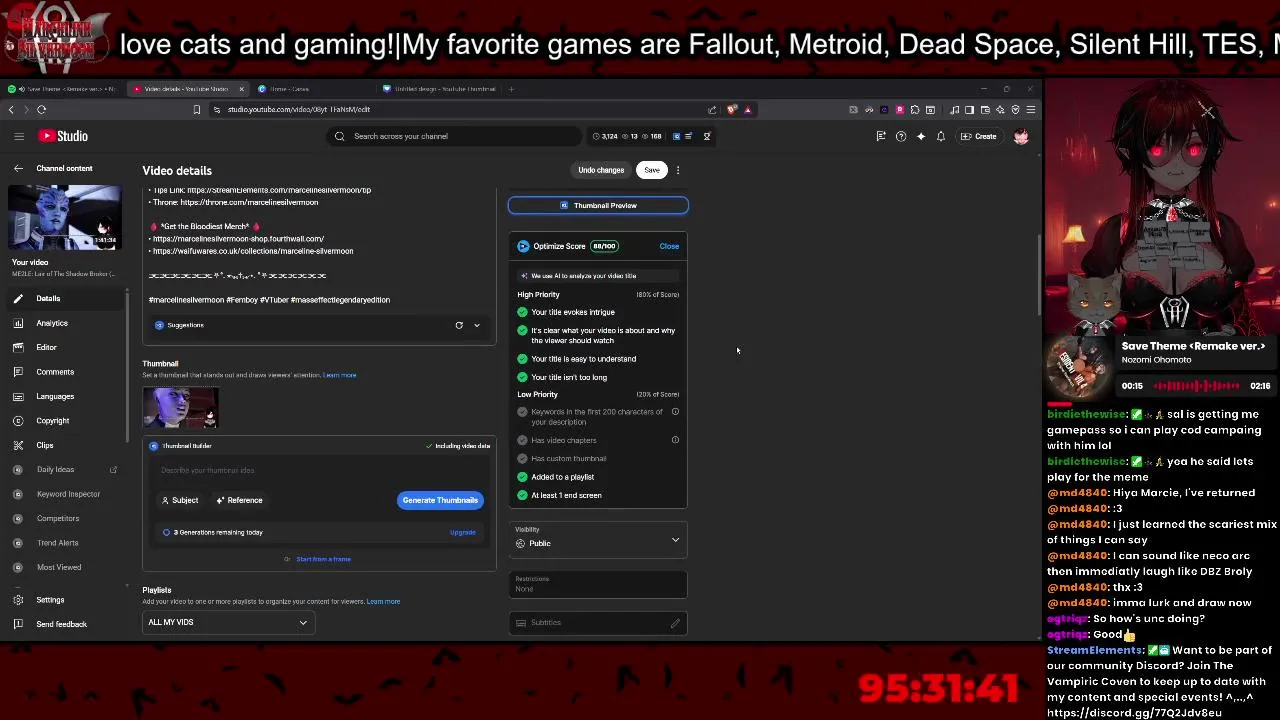This screenshot has height=720, width=1280.
Task: Click info icon beside Has video chapters
Action: (x=675, y=440)
